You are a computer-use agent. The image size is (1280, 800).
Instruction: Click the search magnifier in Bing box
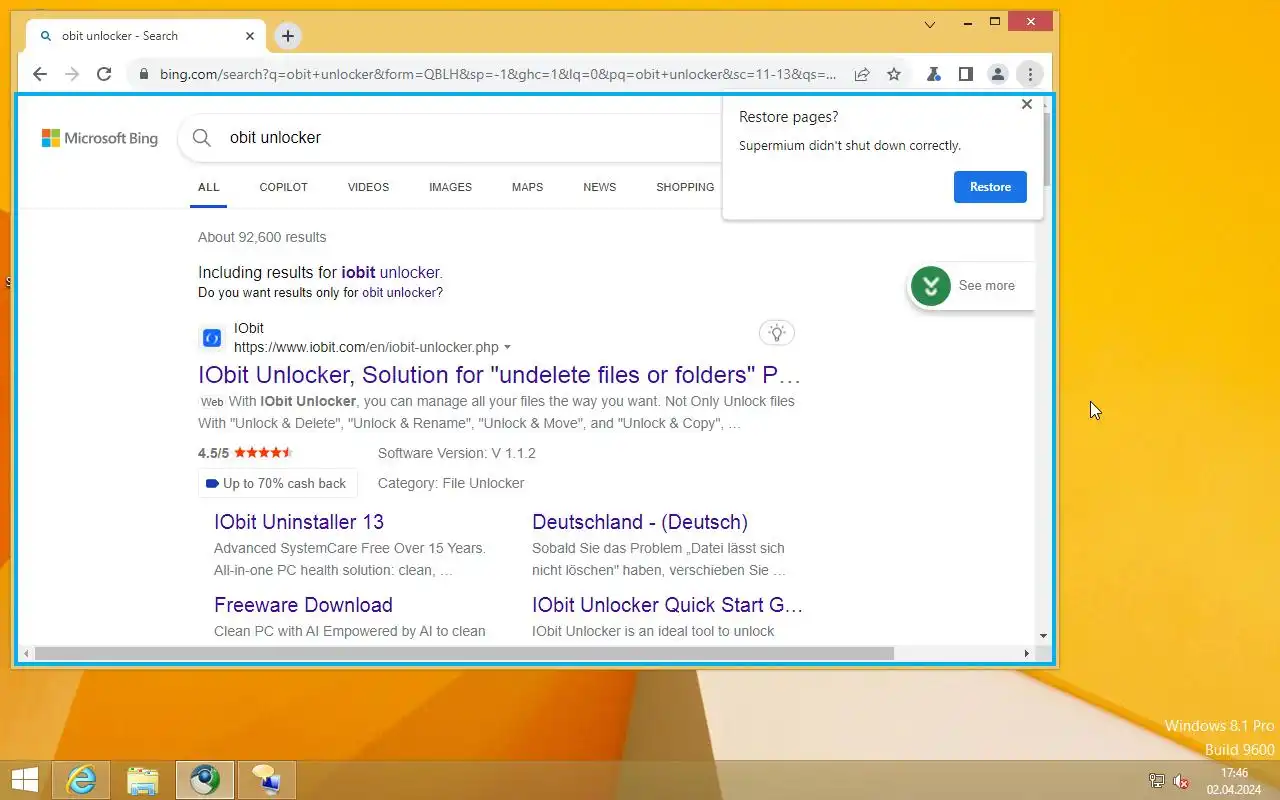tap(202, 138)
